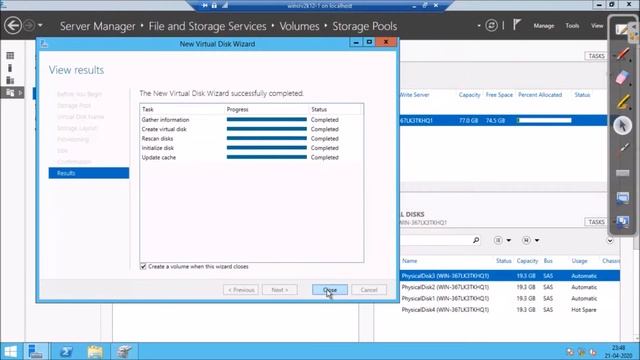
Task: Click the Server Manager back arrow
Action: pyautogui.click(x=13, y=26)
